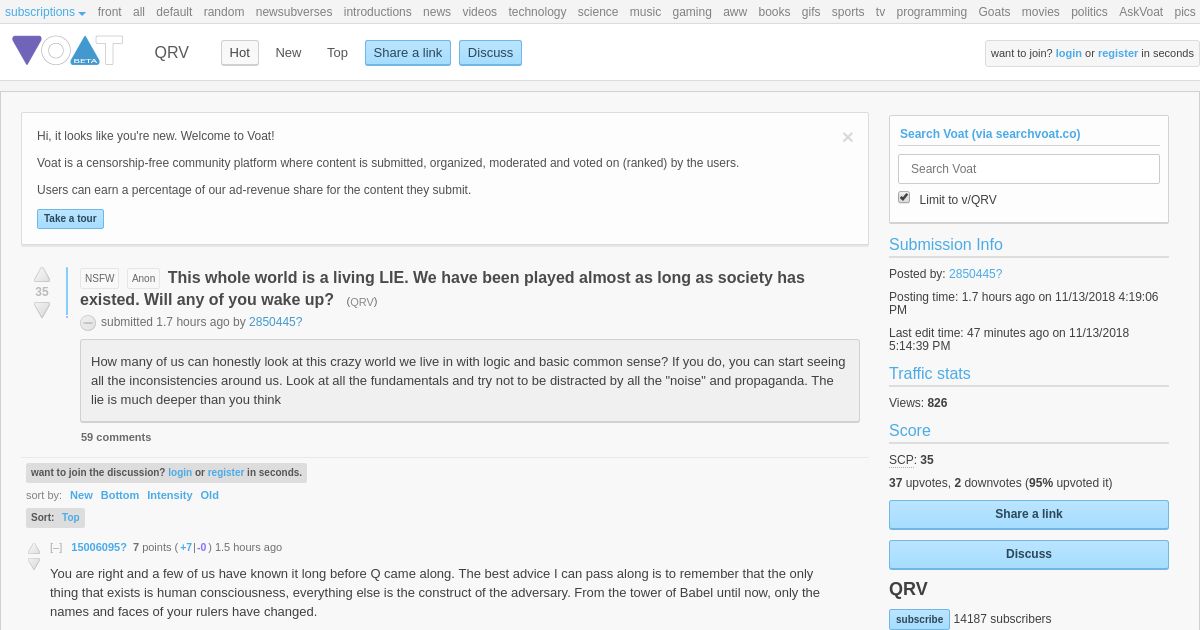This screenshot has height=630, width=1200.
Task: Open the science subverse link
Action: (x=598, y=12)
